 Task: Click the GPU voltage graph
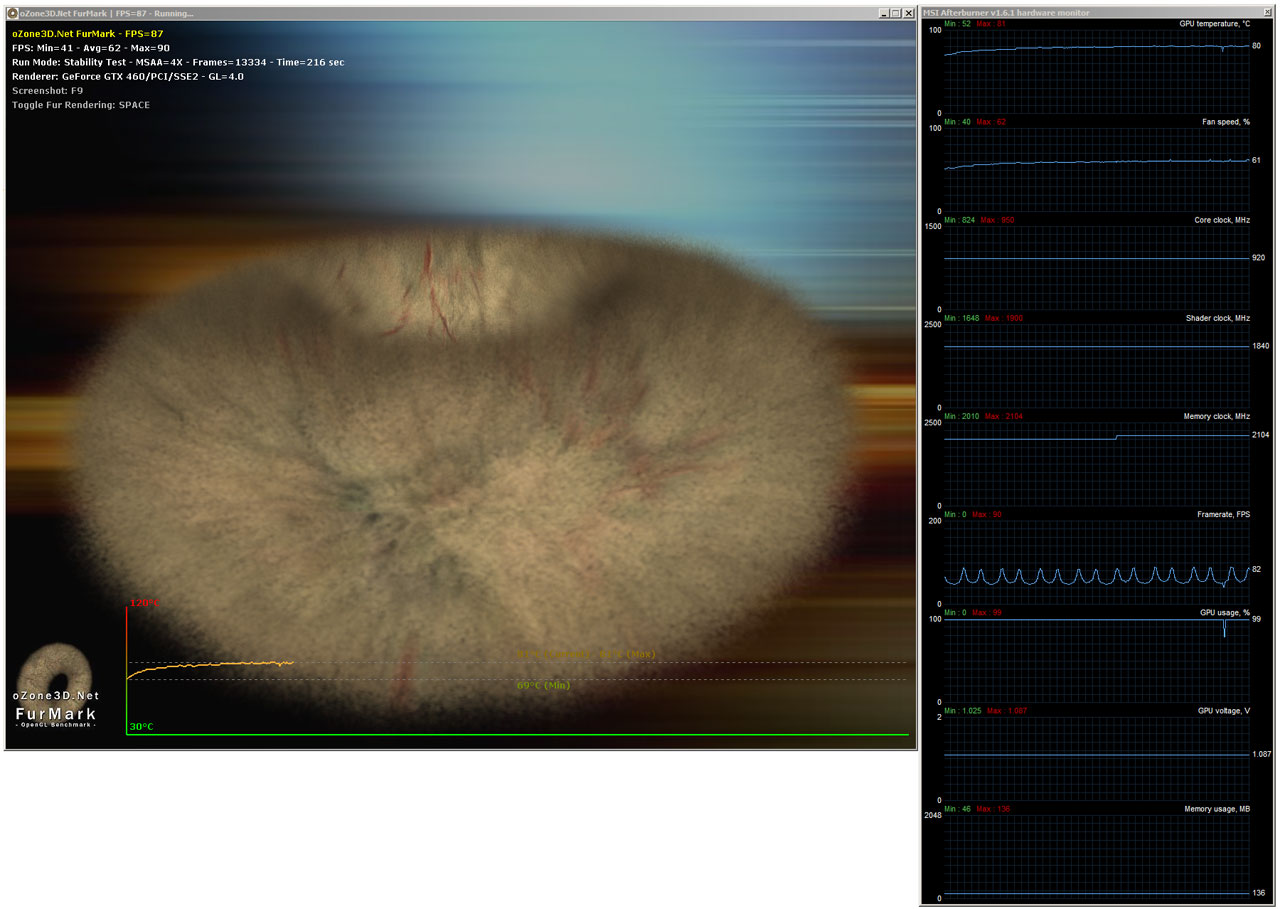[1095, 757]
